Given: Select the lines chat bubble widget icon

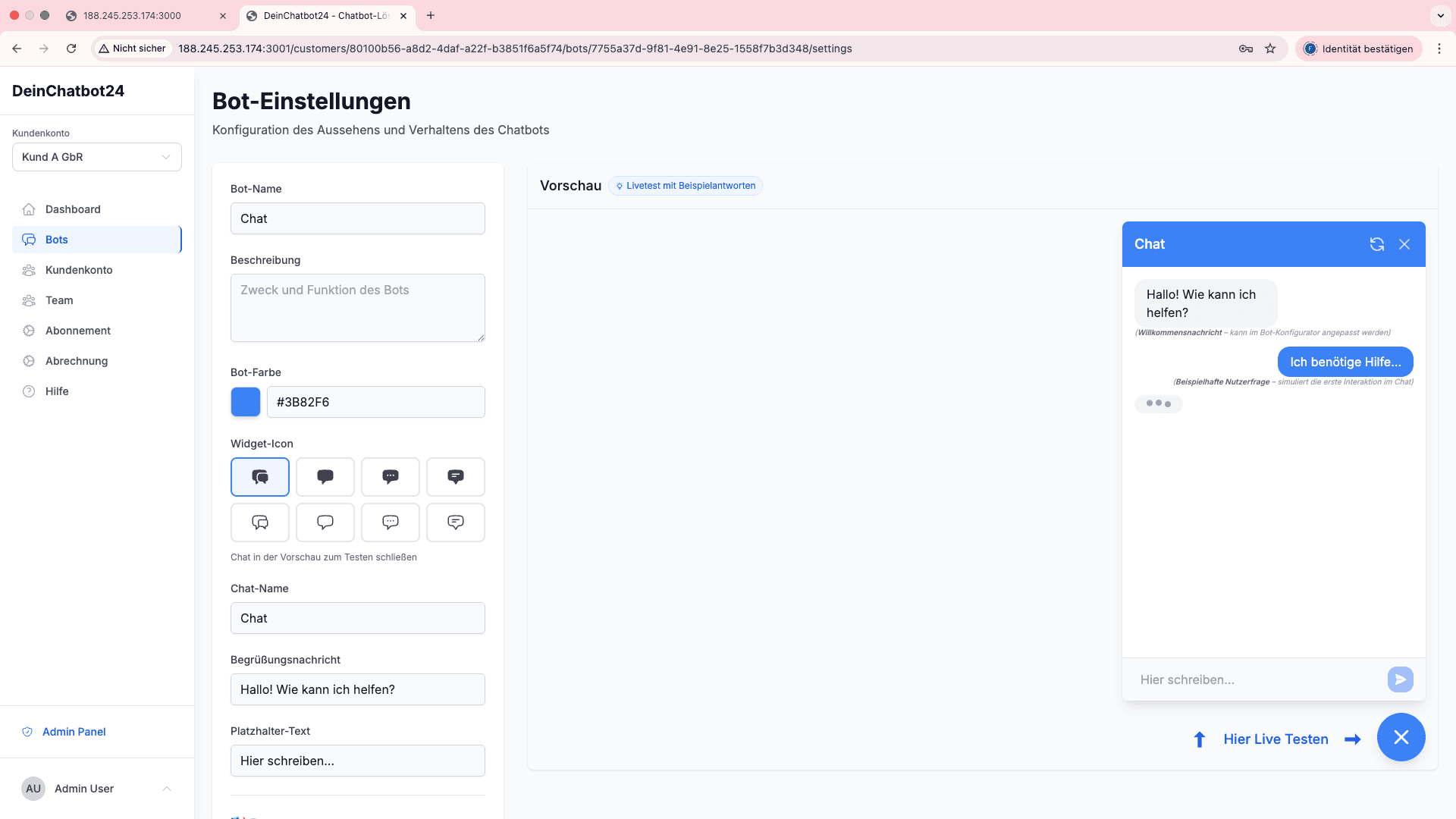Looking at the screenshot, I should 455,476.
